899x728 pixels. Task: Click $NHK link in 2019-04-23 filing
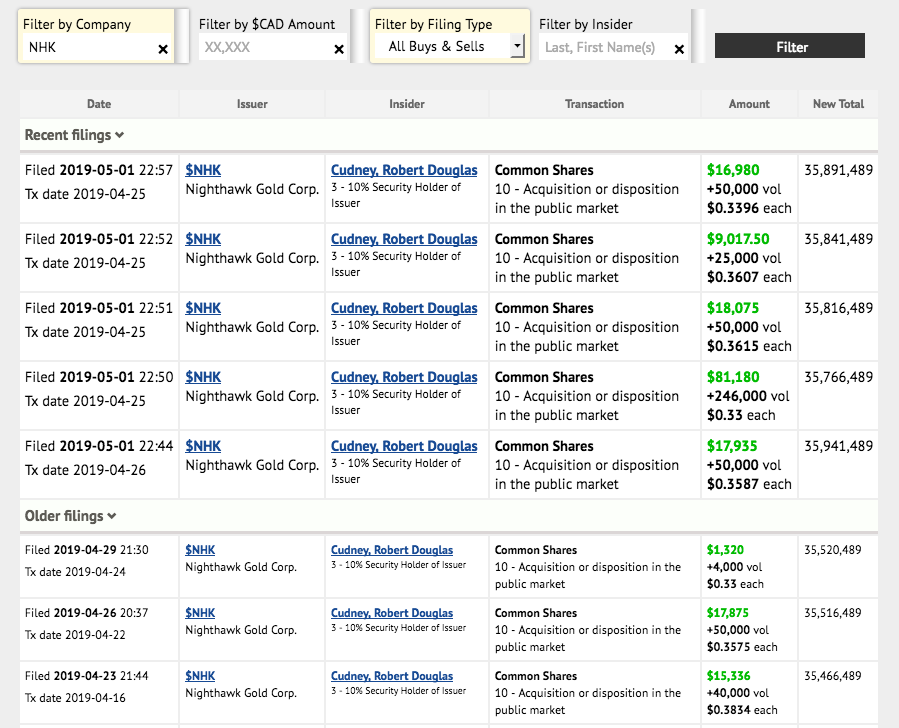pos(200,676)
